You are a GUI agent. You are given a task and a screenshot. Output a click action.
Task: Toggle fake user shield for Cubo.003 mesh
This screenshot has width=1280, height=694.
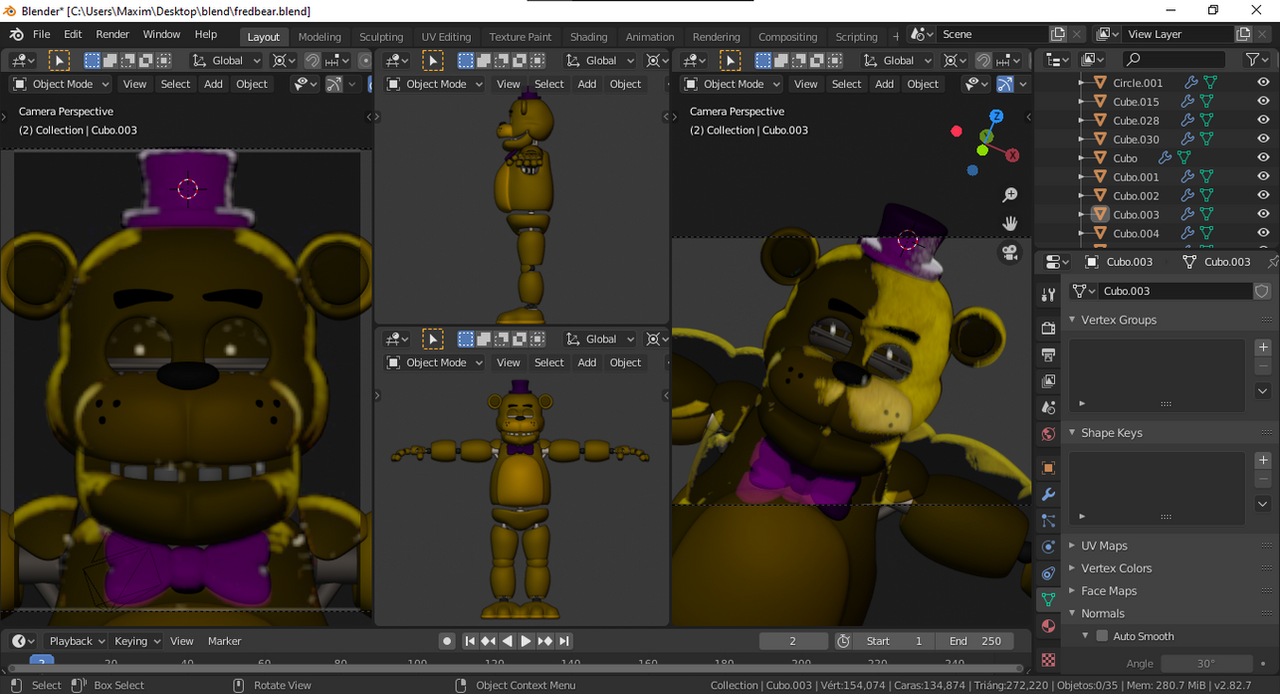pos(1262,291)
